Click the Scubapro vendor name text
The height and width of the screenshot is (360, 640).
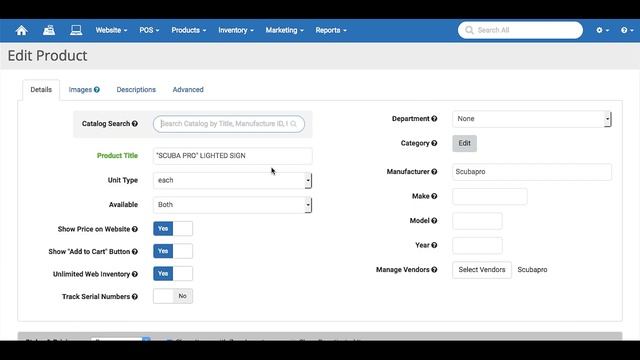click(x=532, y=270)
